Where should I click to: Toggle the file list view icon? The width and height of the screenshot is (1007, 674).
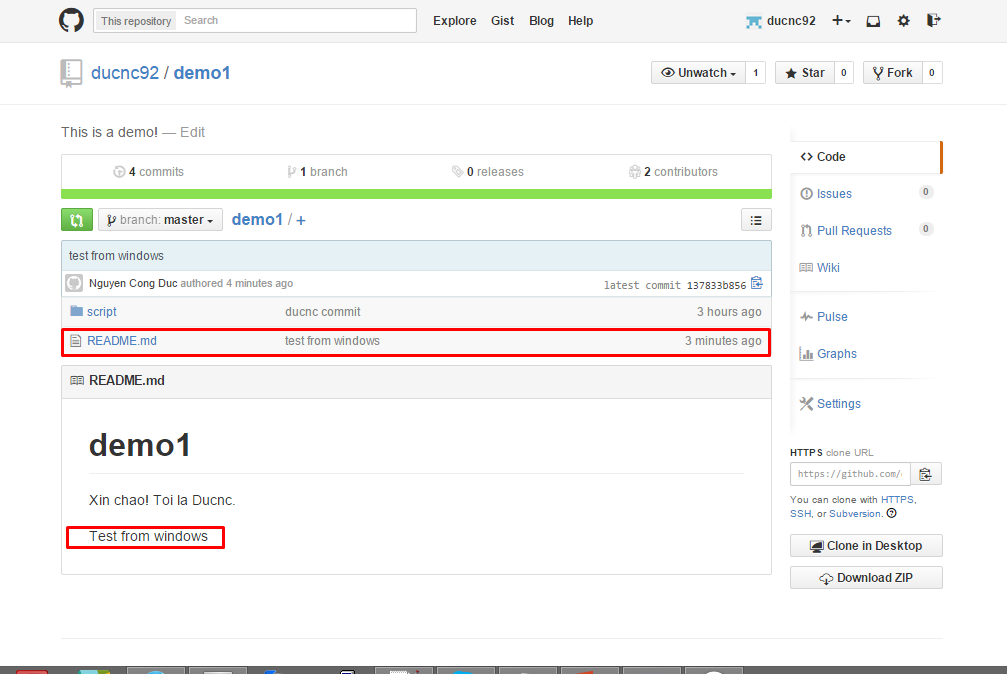[756, 220]
